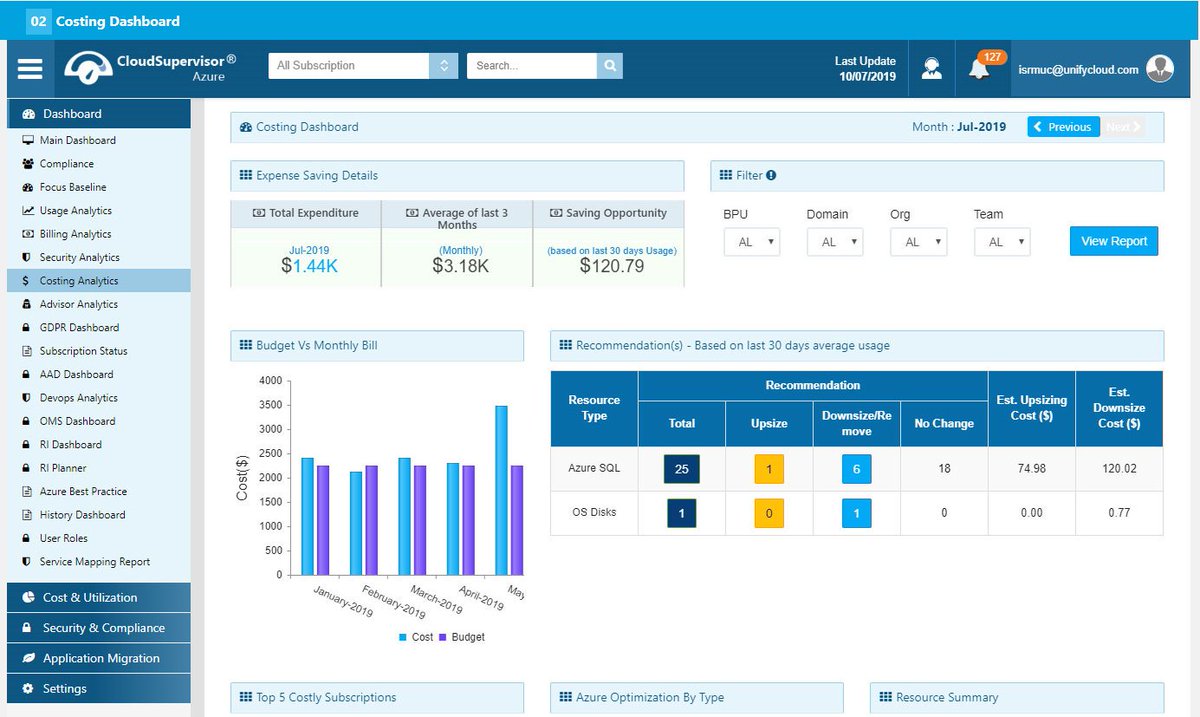This screenshot has width=1200, height=717.
Task: Collapse the Dashboard sidebar section
Action: coord(98,114)
